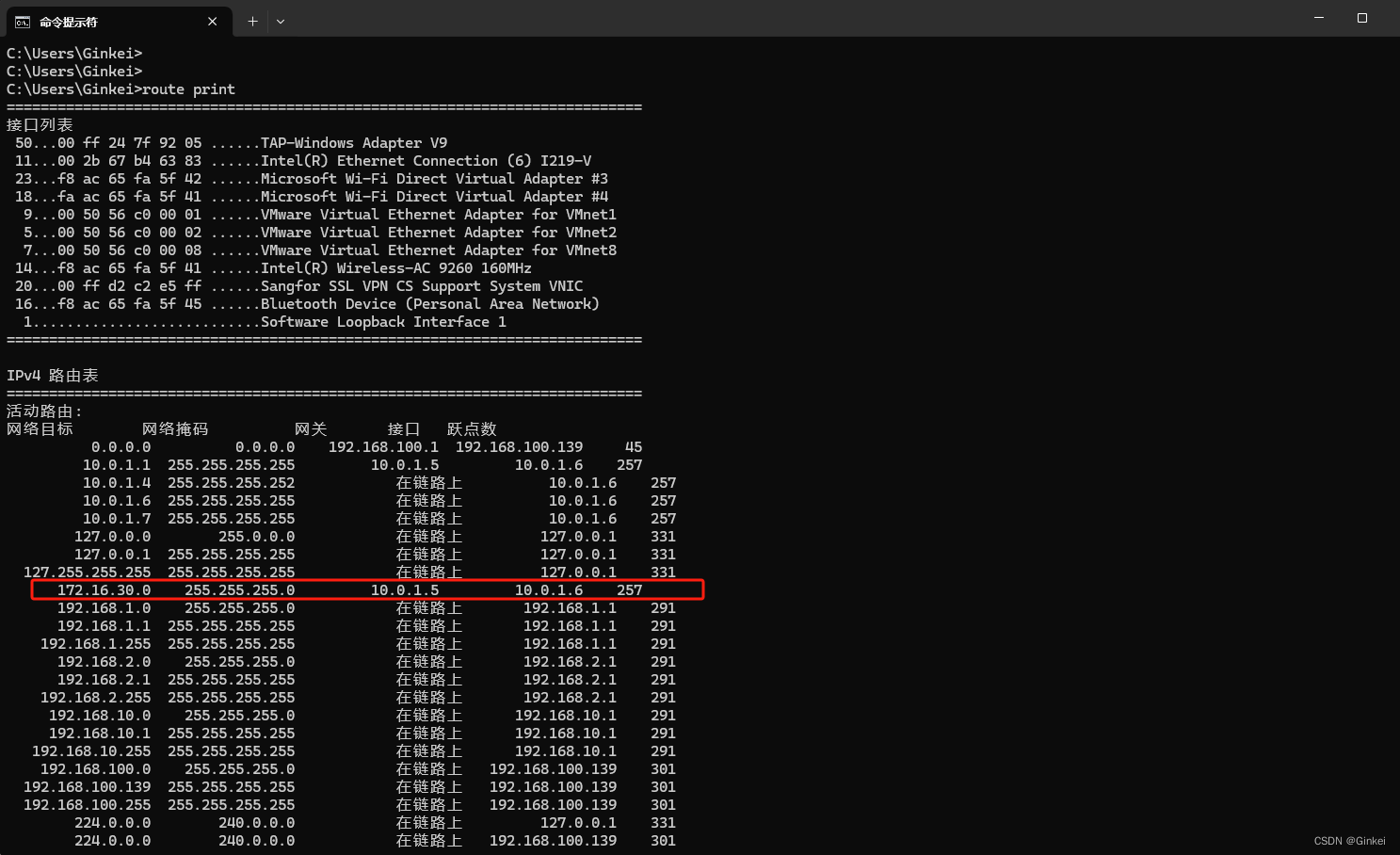Click the 网络掩码 column header
Viewport: 1400px width, 855px height.
pyautogui.click(x=175, y=429)
